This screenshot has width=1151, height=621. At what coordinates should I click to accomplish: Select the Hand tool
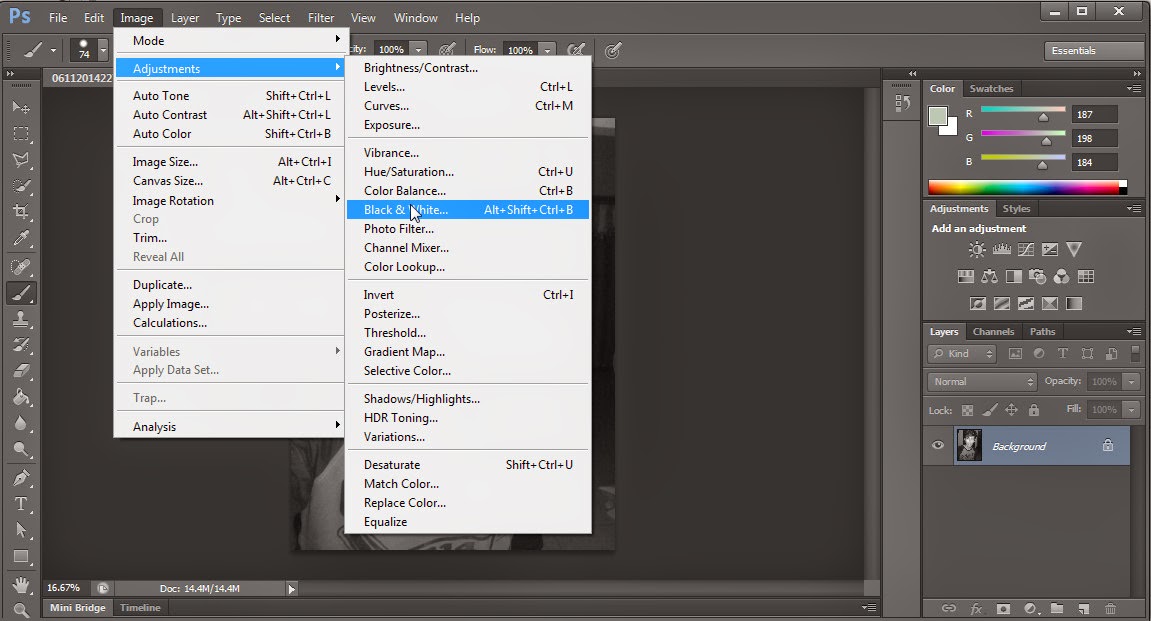click(x=21, y=584)
